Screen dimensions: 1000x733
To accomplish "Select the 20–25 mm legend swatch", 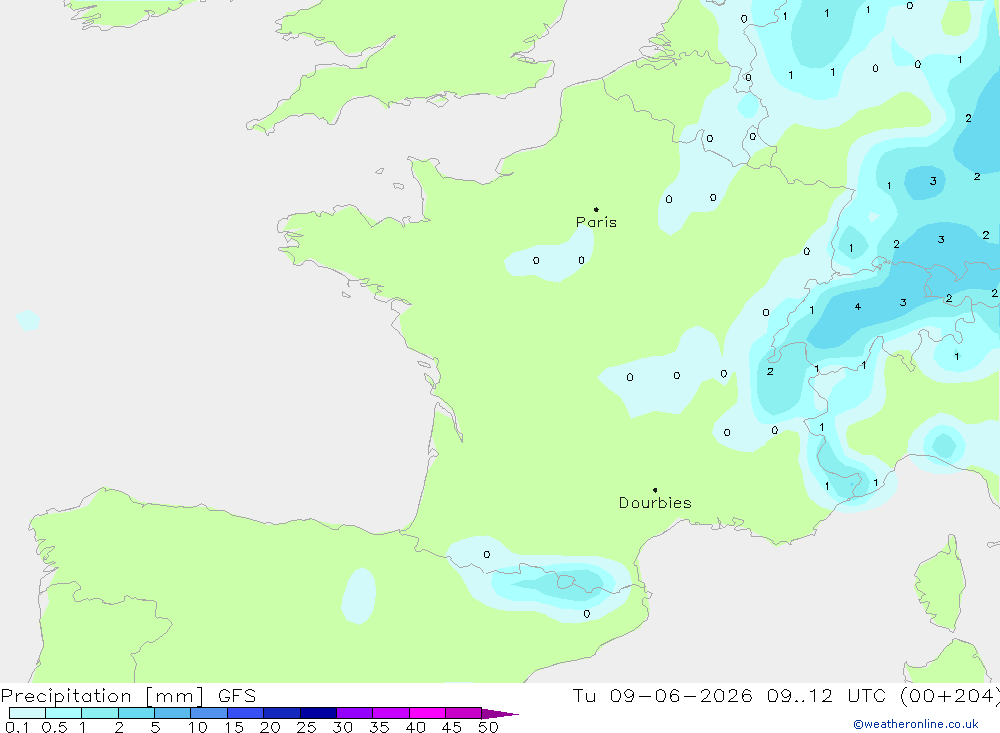I will point(281,713).
